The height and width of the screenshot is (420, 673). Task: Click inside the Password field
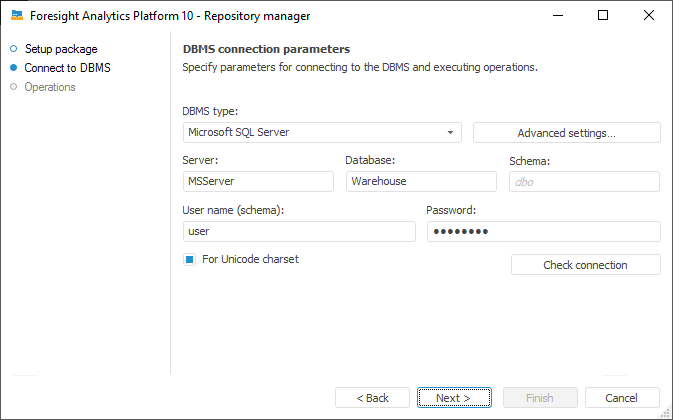click(543, 231)
